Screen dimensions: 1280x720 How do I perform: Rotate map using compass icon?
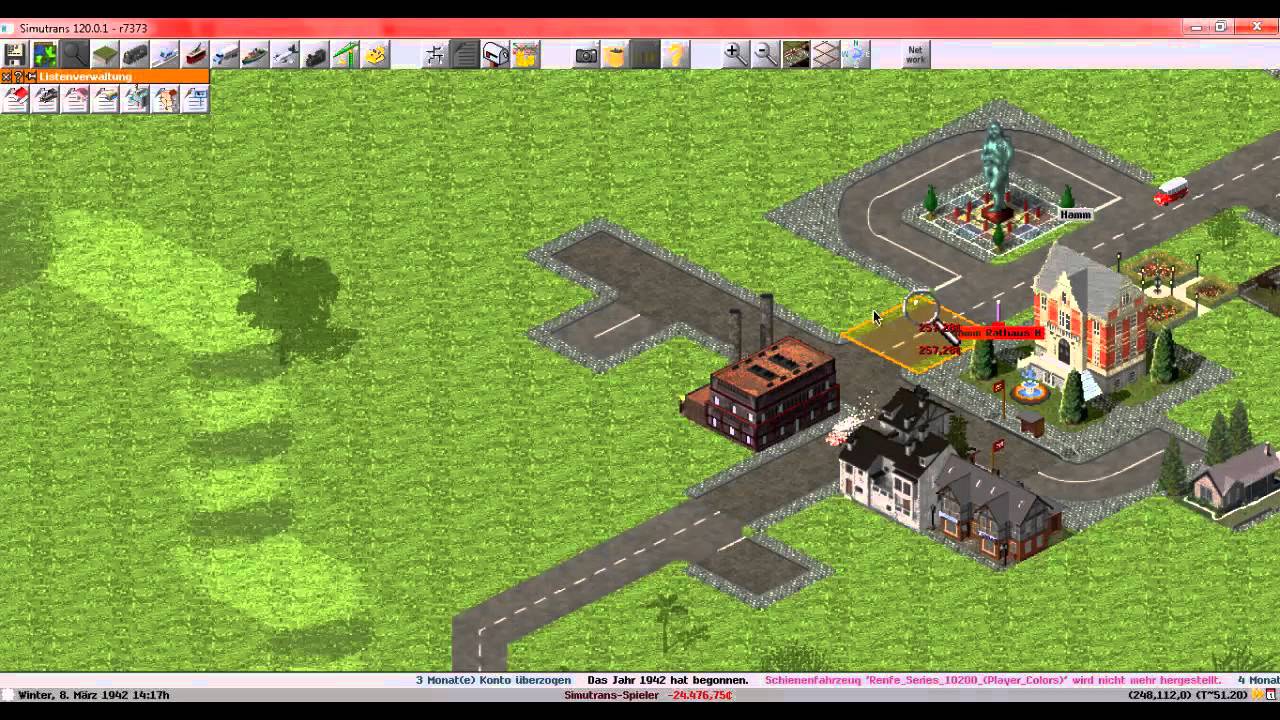tap(855, 54)
